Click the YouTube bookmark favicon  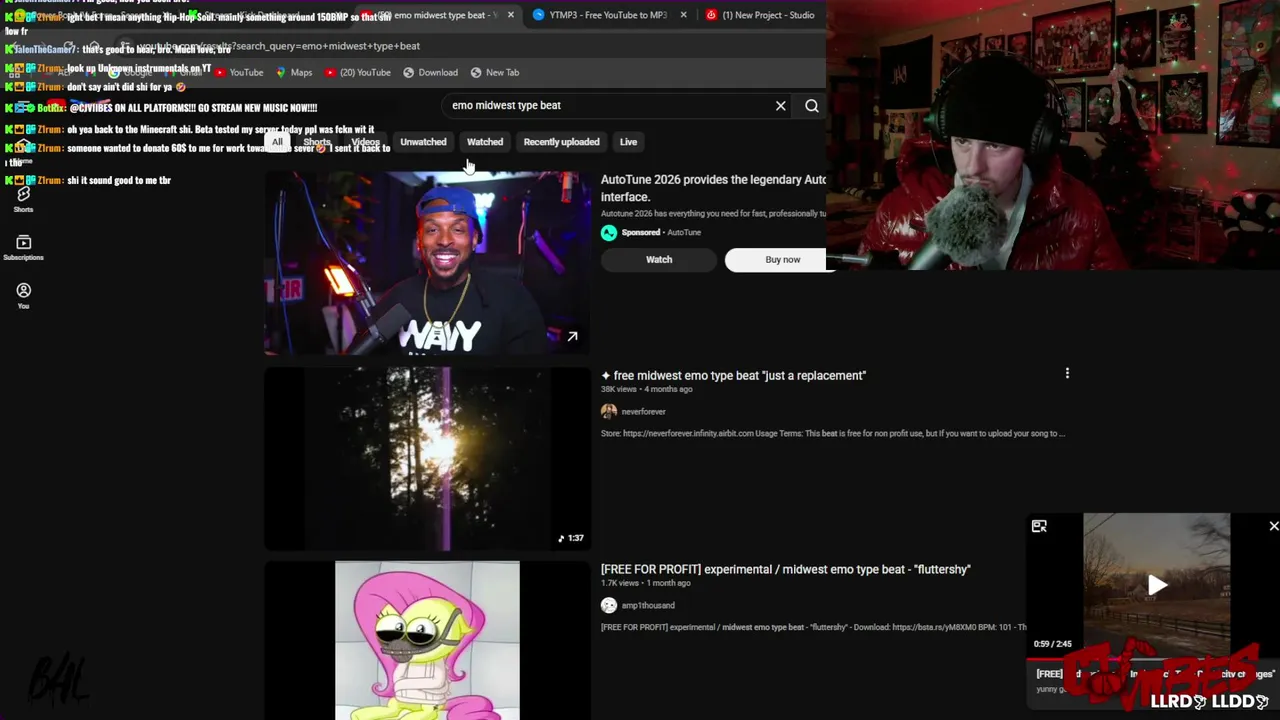coord(220,72)
